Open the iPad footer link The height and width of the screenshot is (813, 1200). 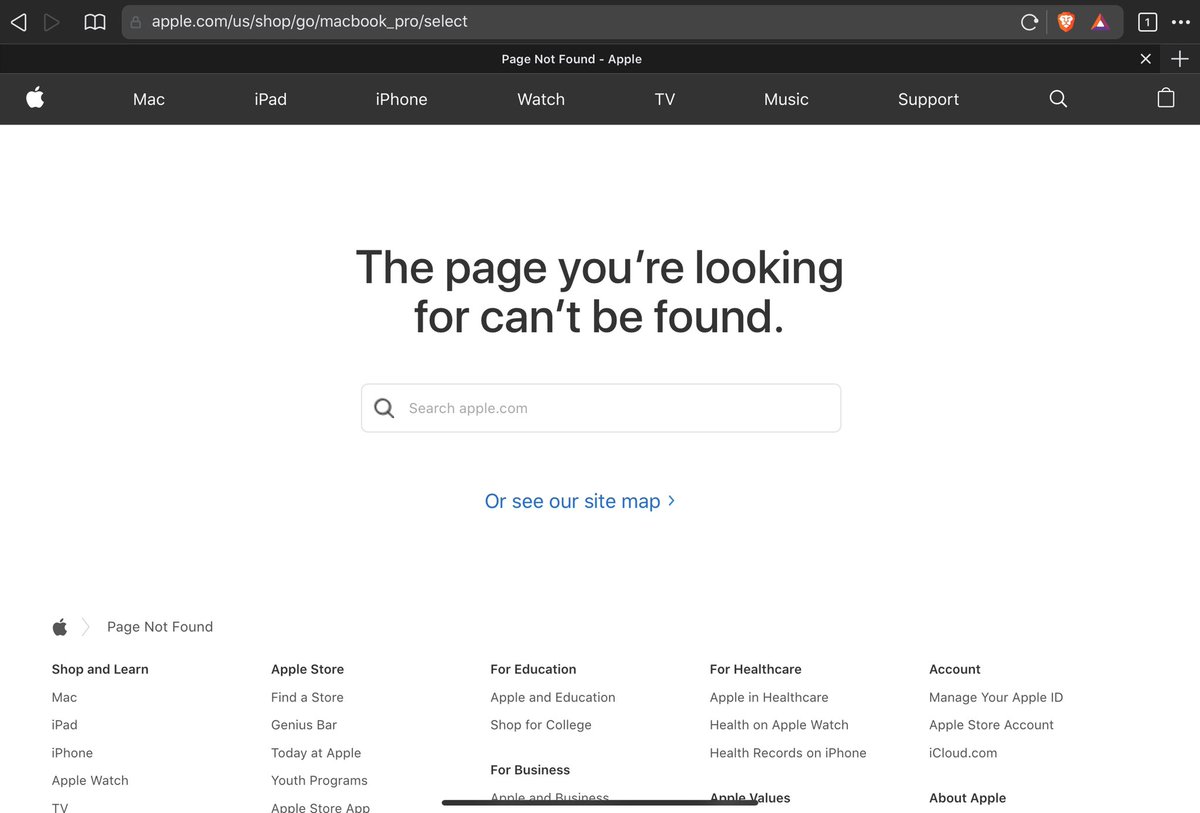(64, 725)
